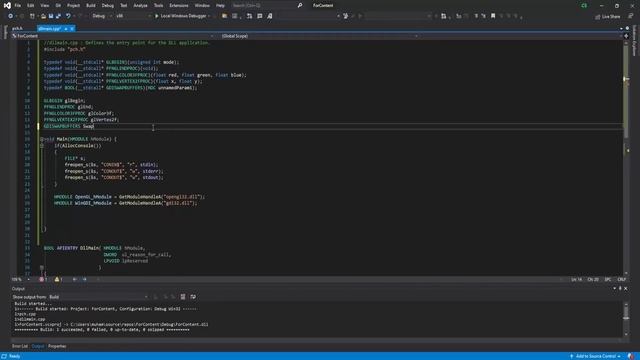Collapse the if(AllocConsole()) block
The width and height of the screenshot is (640, 360).
tap(42, 146)
